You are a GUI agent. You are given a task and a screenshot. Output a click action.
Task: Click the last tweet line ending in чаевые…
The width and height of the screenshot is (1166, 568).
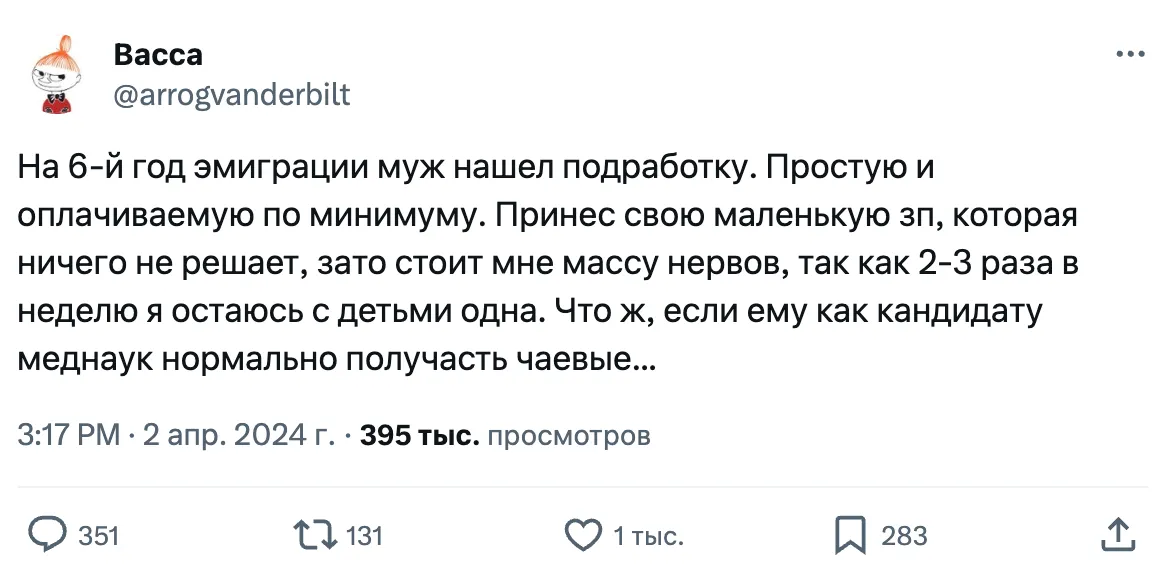pos(338,359)
